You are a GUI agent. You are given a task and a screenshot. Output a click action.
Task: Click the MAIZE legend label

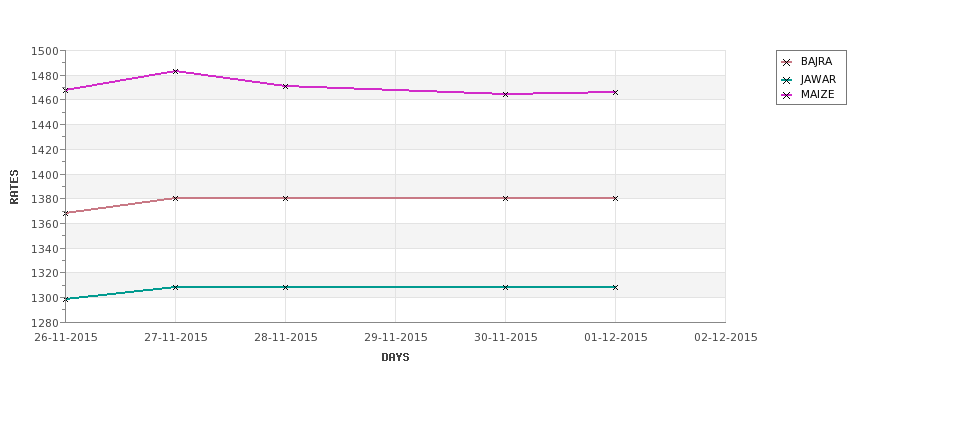[x=817, y=95]
